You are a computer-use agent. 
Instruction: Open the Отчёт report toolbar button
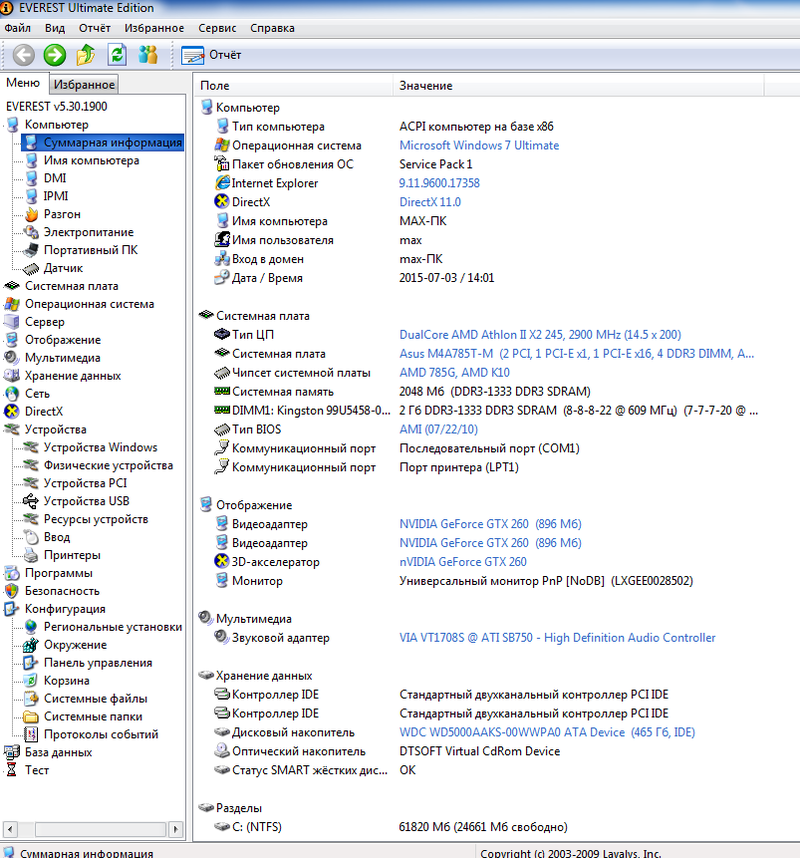point(212,55)
